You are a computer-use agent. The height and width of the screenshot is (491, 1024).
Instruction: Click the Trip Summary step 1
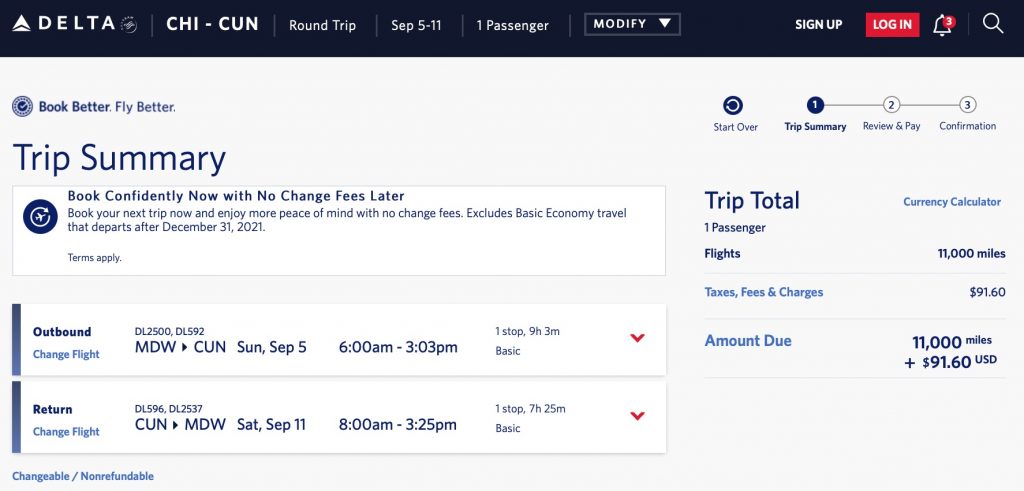[815, 105]
